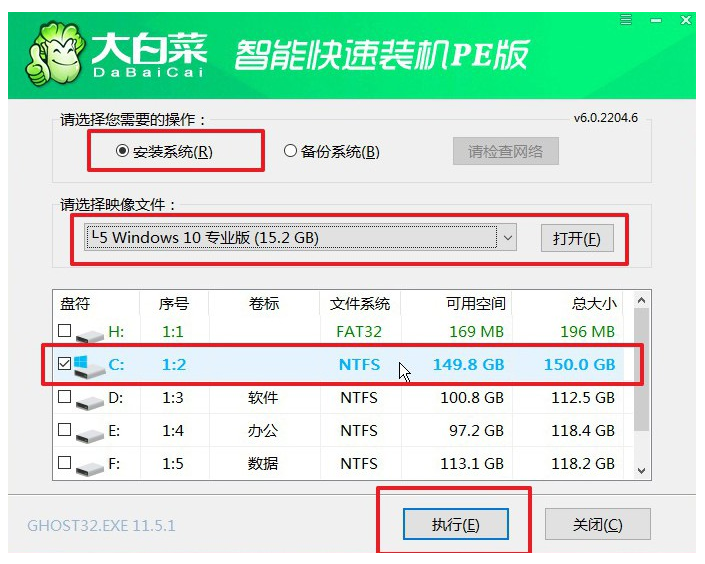Click the 118.4 GB total size cell
The width and height of the screenshot is (705, 564).
[x=583, y=430]
